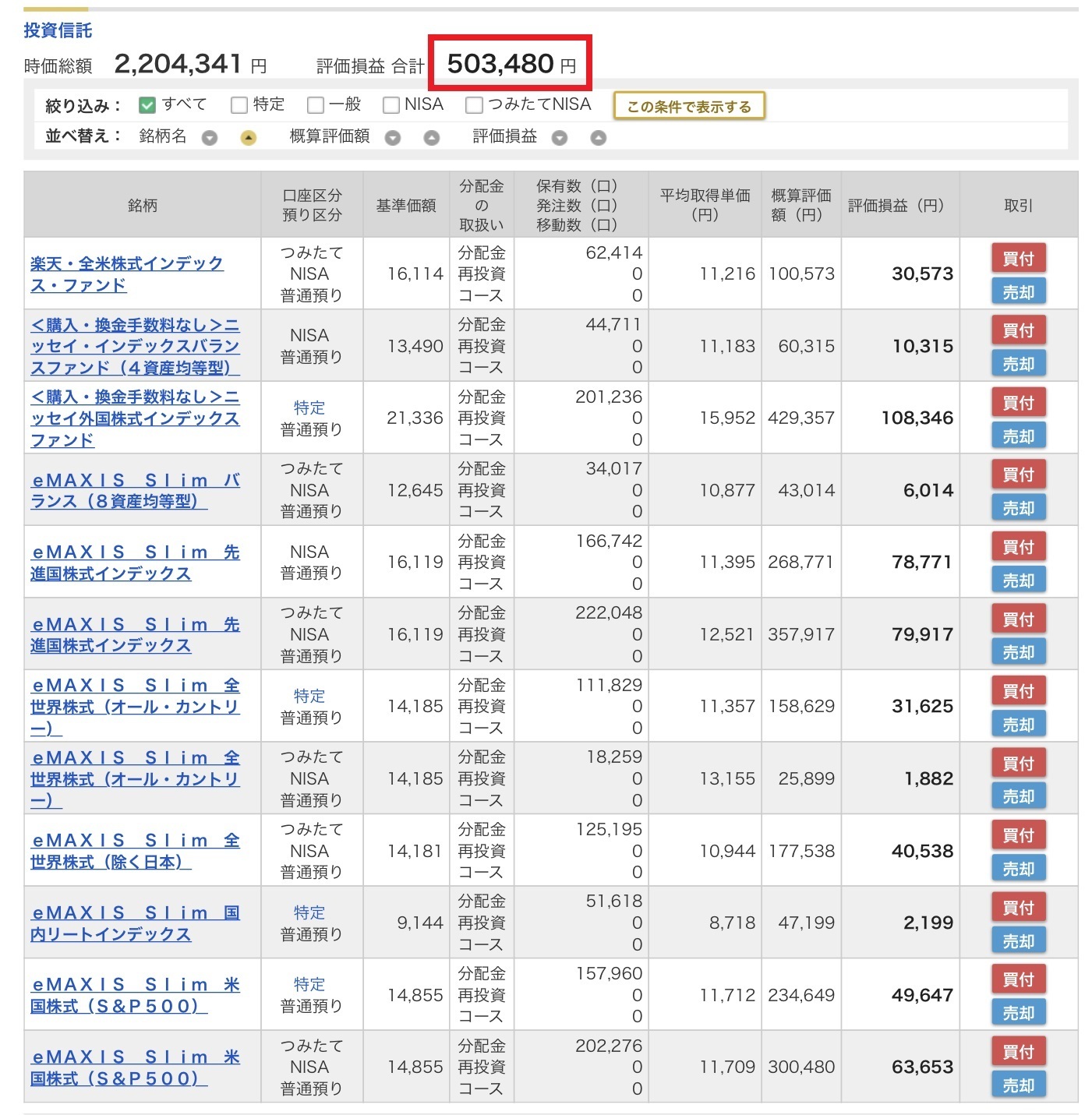Click 買付 for ニッセイ外国株式インデックスファンド
This screenshot has width=1092, height=1115.
[1017, 403]
